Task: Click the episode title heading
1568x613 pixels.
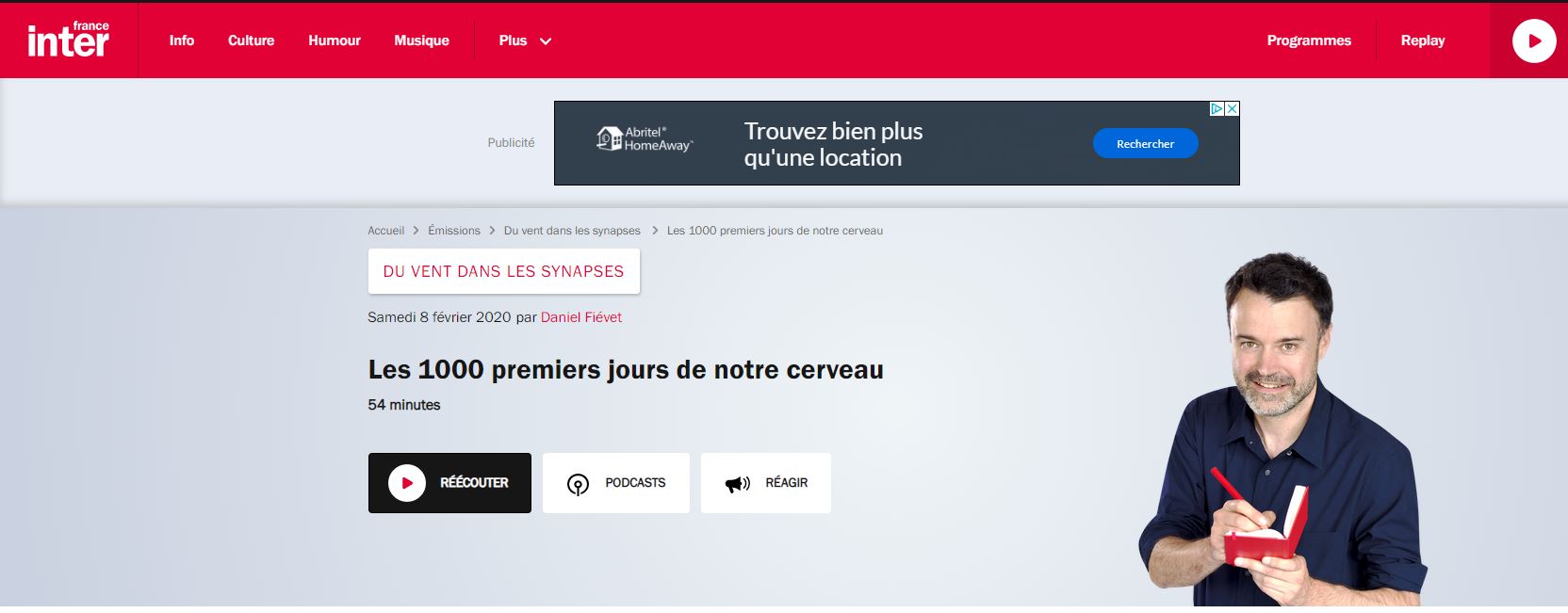Action: (x=626, y=370)
